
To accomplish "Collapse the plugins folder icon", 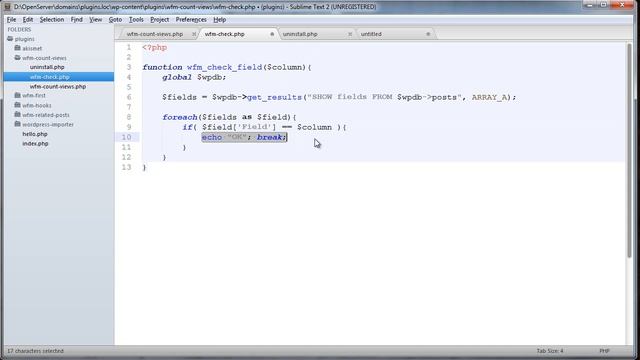I will click(x=10, y=39).
